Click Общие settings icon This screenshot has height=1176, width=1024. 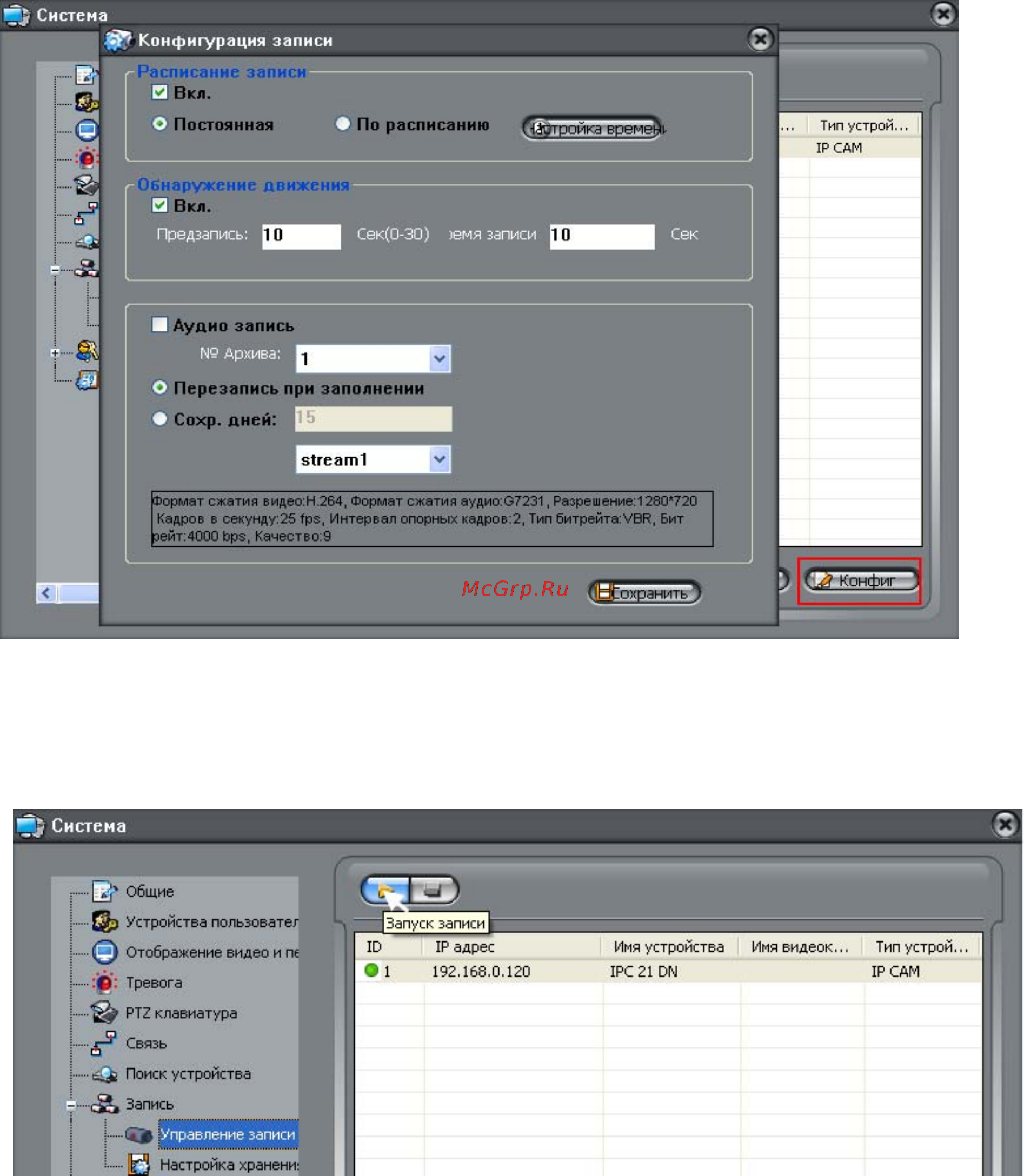pyautogui.click(x=104, y=891)
